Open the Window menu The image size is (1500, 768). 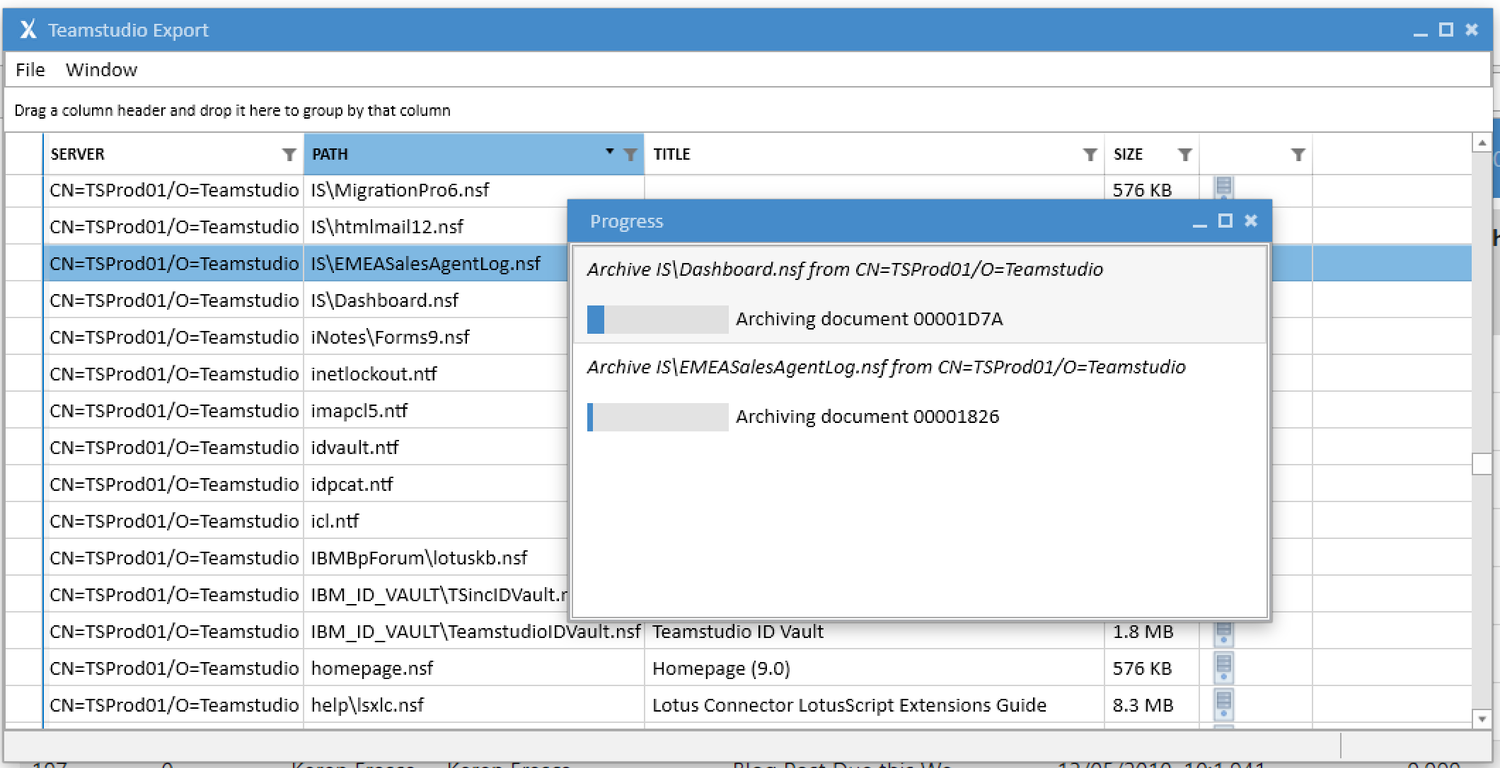click(x=101, y=70)
